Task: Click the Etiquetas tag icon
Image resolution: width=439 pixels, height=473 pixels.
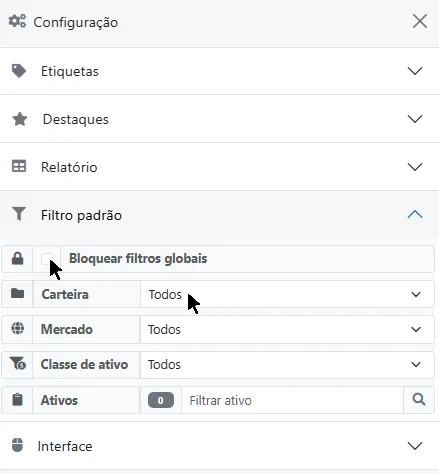Action: point(19,71)
